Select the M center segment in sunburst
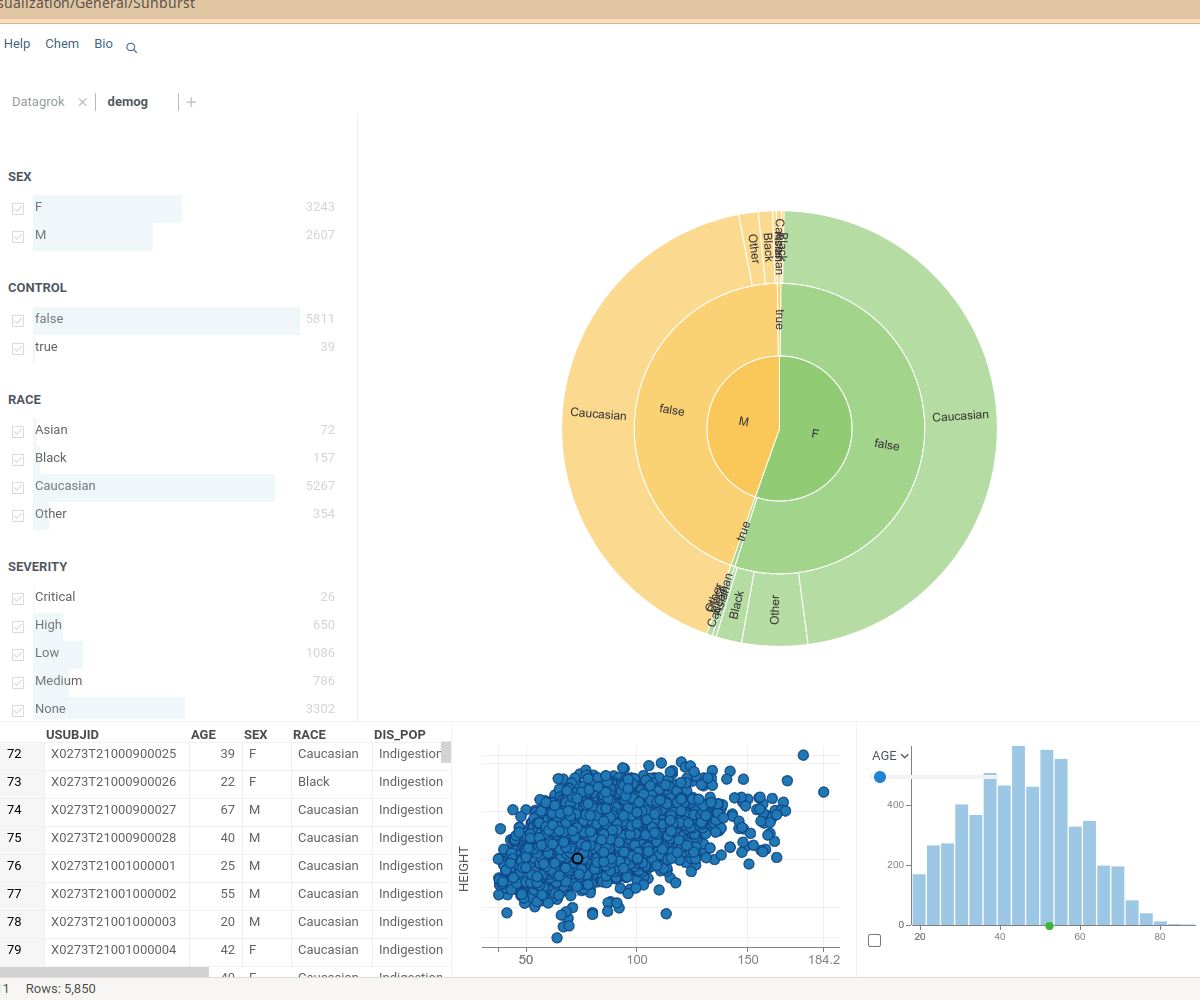The height and width of the screenshot is (1000, 1200). pos(740,422)
